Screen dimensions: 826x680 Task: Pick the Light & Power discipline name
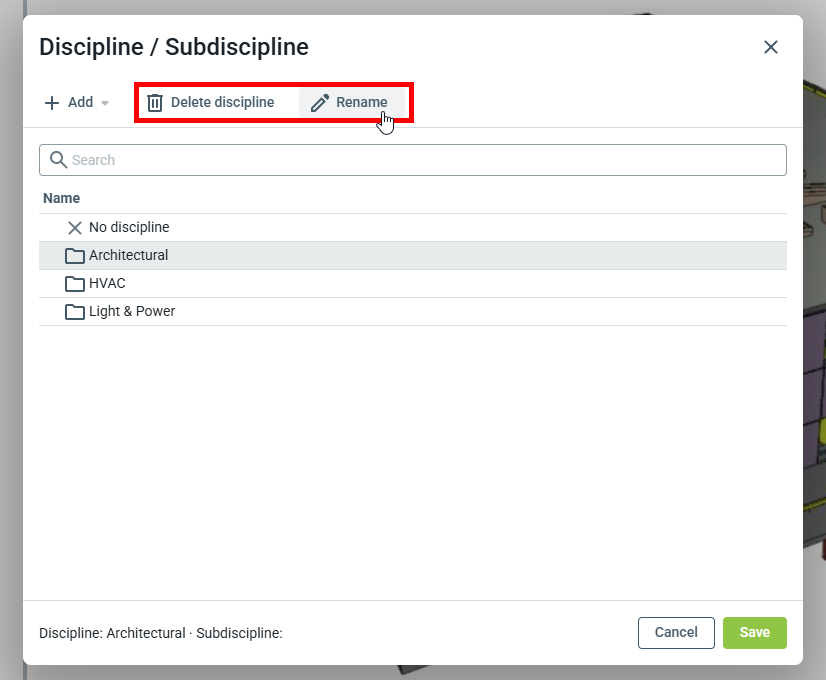(132, 311)
